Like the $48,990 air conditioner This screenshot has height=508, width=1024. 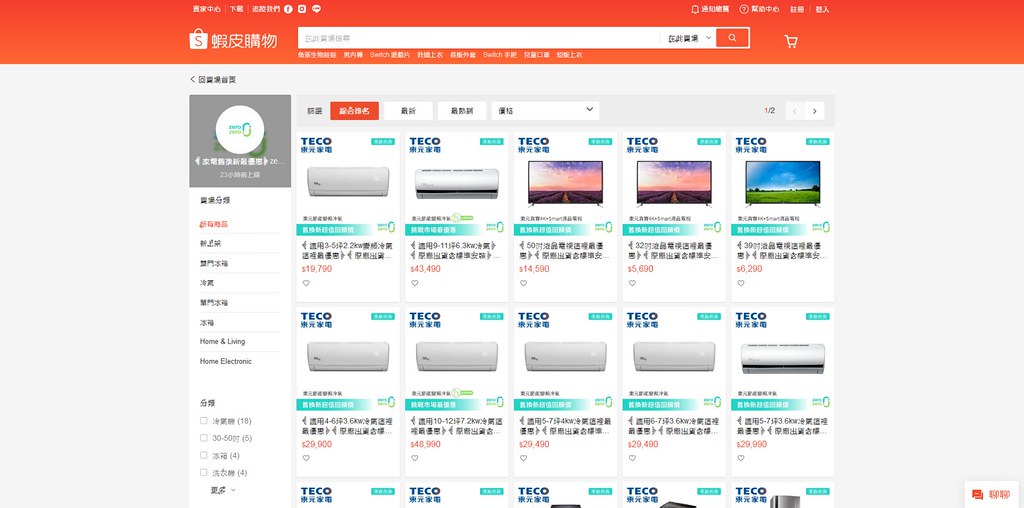tap(414, 458)
